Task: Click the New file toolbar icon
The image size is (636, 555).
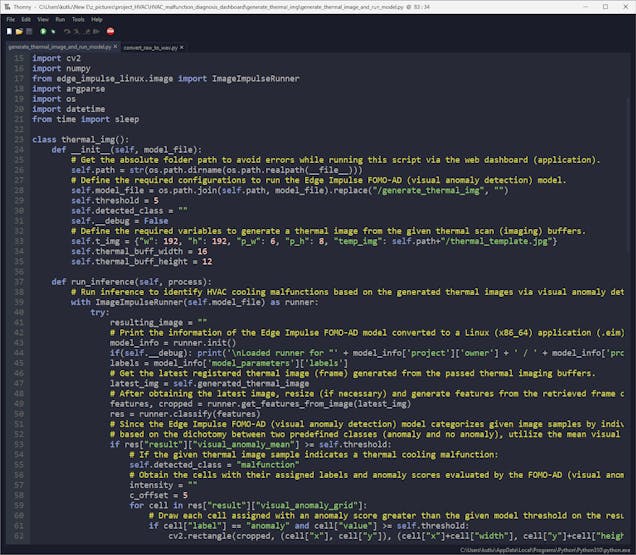Action: pos(8,32)
